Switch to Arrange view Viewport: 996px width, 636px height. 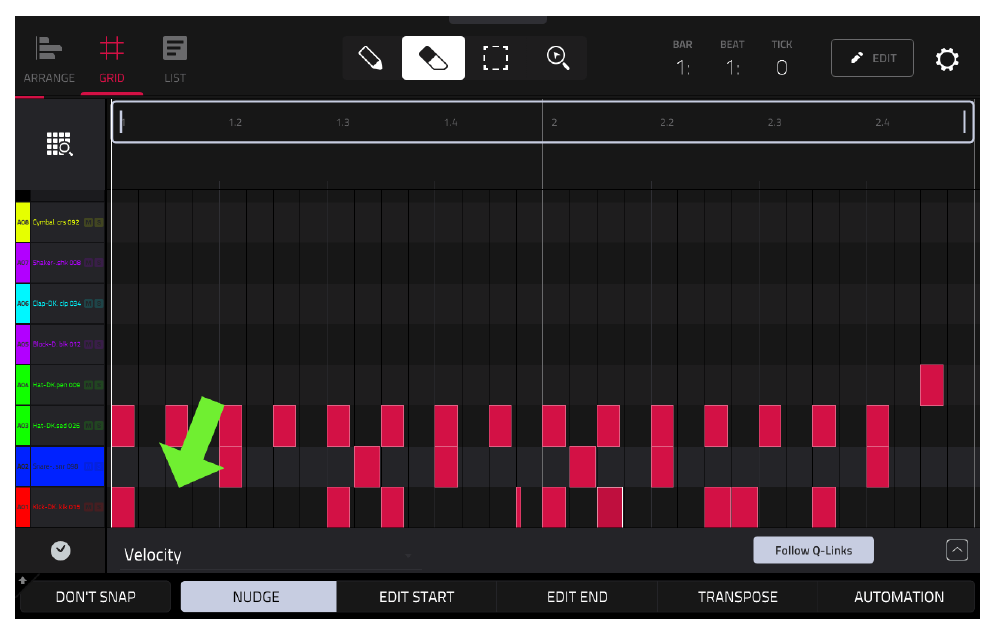click(x=49, y=60)
